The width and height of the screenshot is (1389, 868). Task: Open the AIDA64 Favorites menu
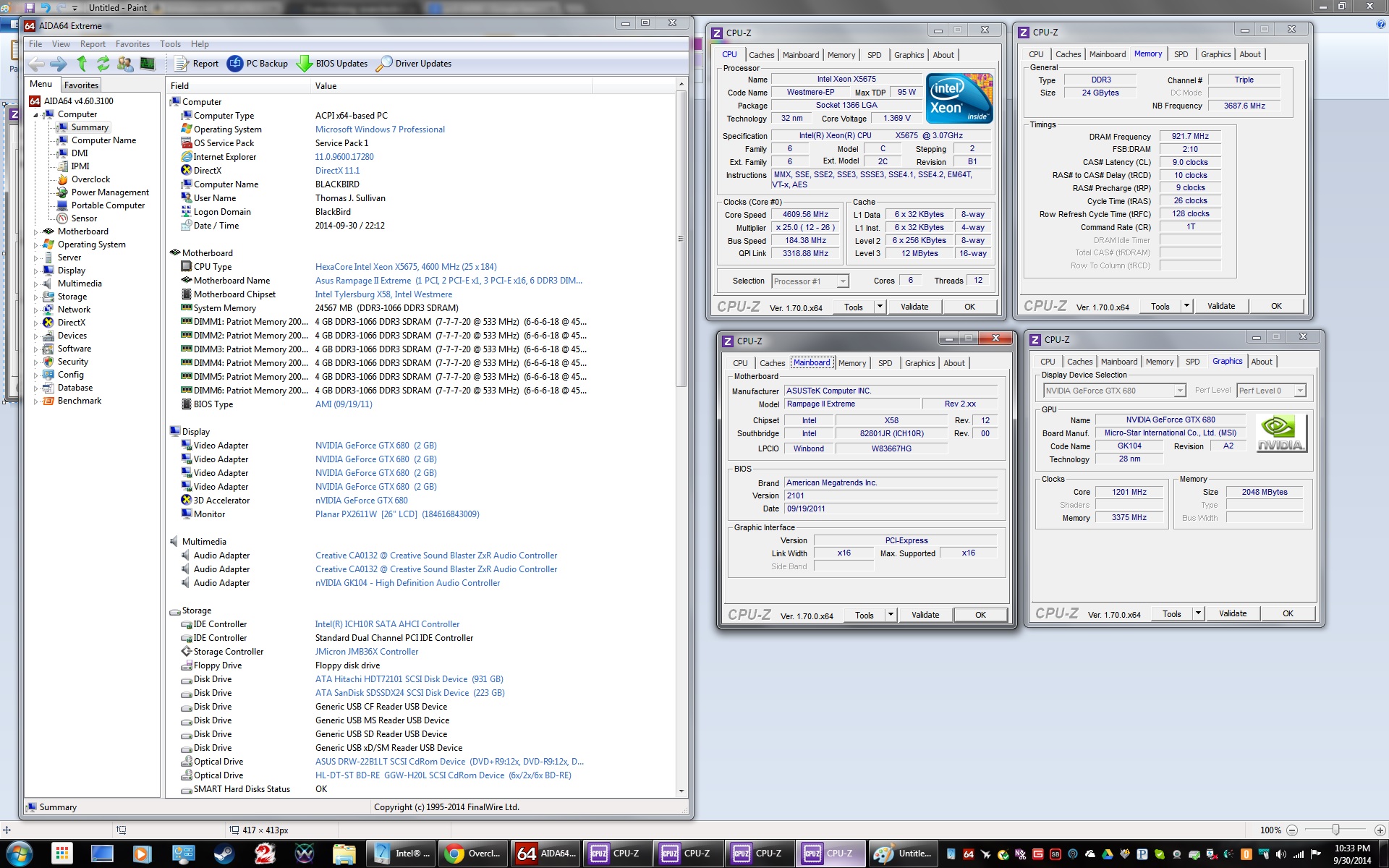[x=132, y=44]
